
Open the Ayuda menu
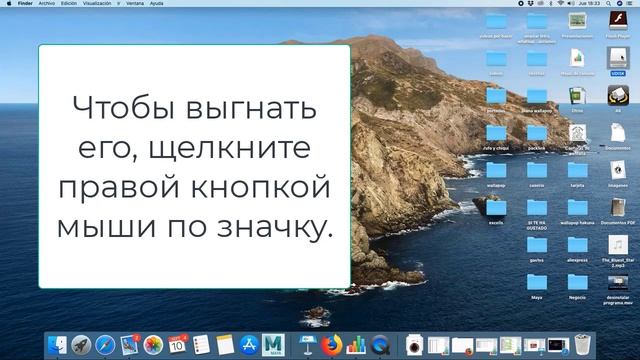pyautogui.click(x=156, y=3)
